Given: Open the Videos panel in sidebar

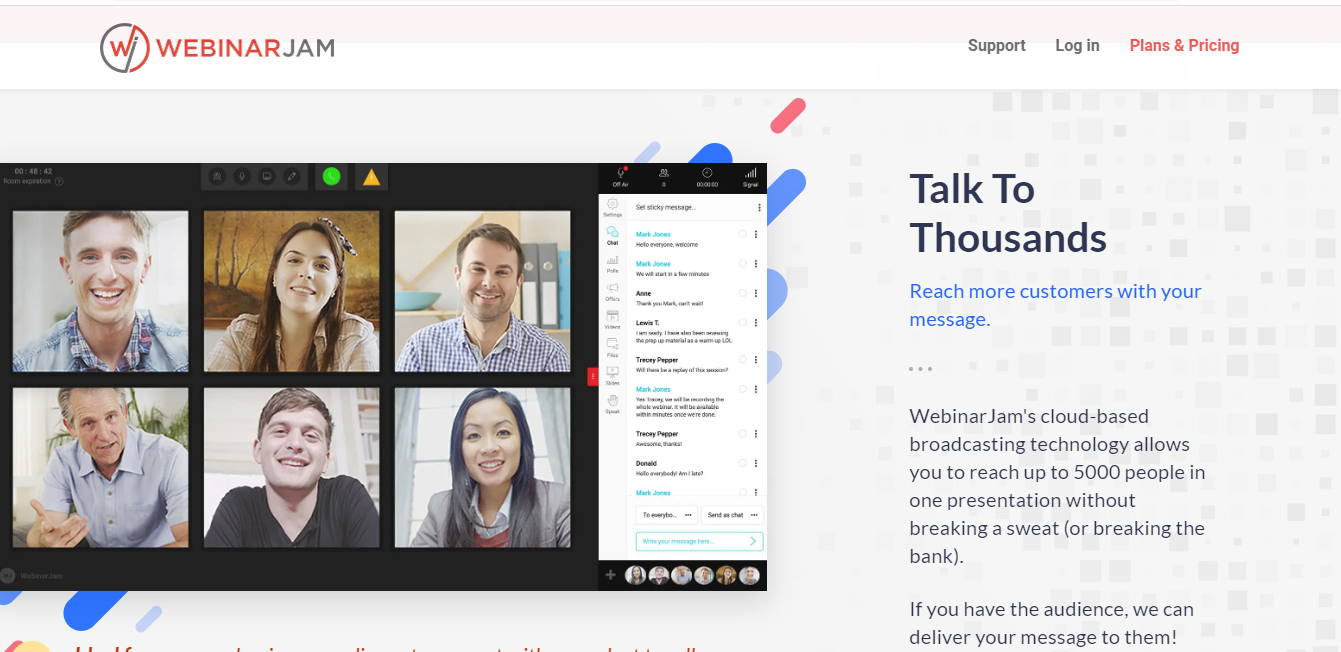Looking at the screenshot, I should [x=613, y=320].
